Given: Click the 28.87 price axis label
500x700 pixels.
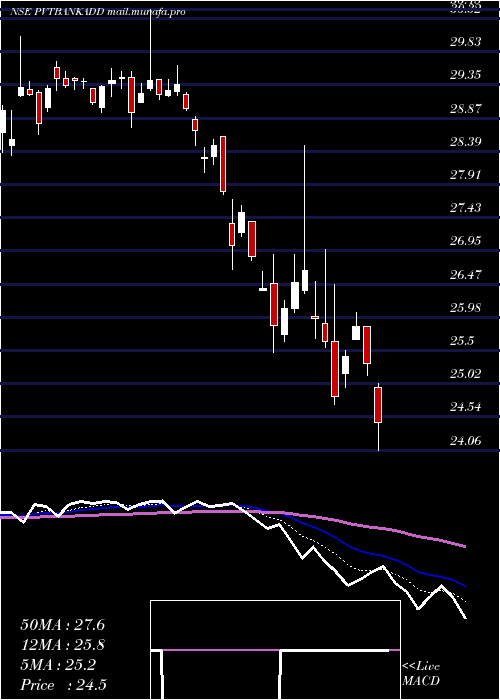Looking at the screenshot, I should point(465,108).
